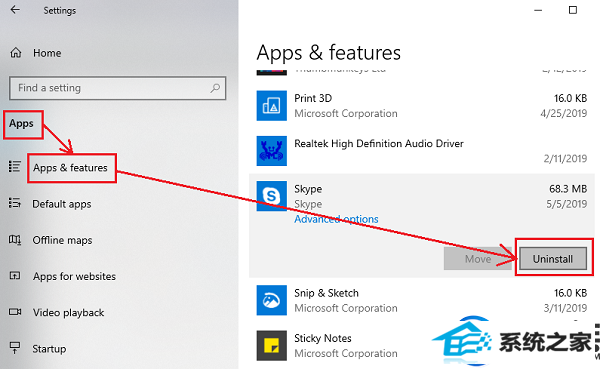600x369 pixels.
Task: Click Realtek date 2/11/2019
Action: (x=565, y=158)
